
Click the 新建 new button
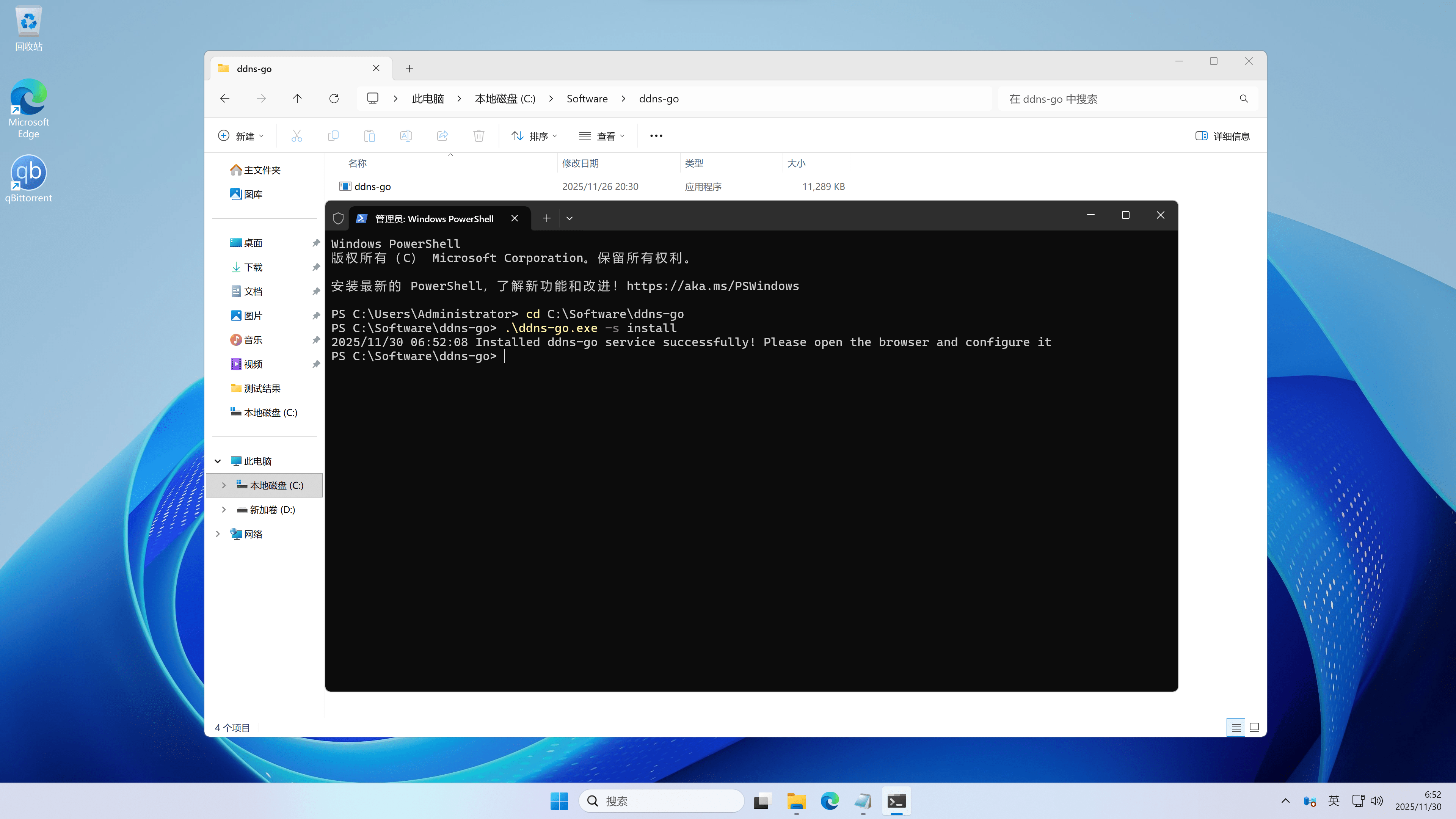point(241,136)
